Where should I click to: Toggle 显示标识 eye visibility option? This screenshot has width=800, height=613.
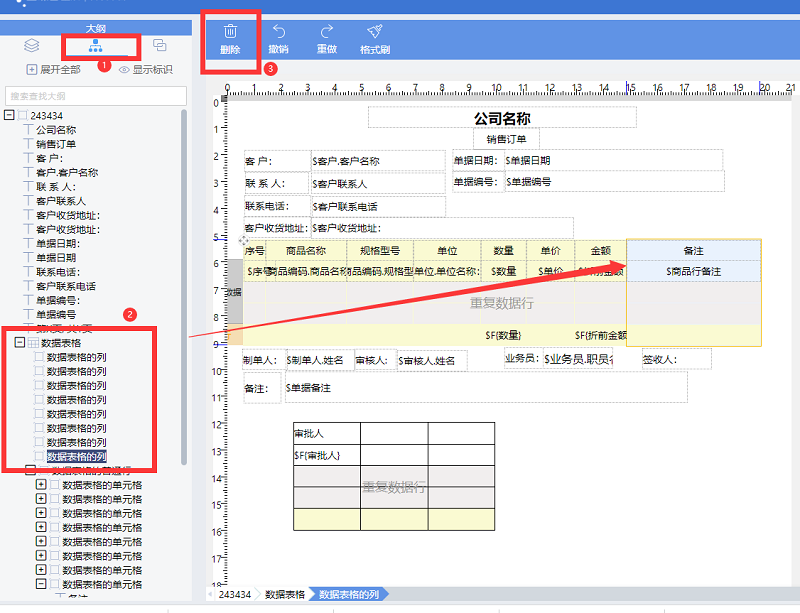coord(146,70)
